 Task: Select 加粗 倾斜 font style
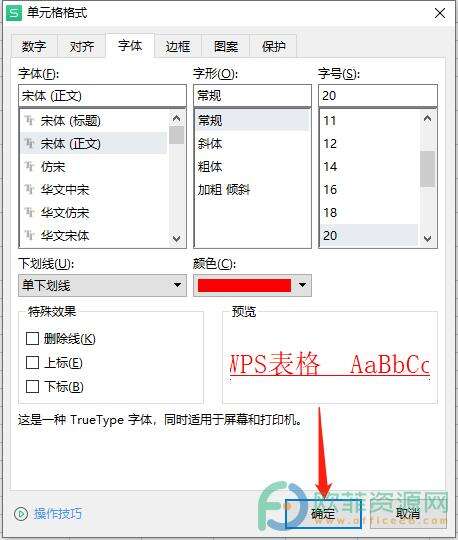pyautogui.click(x=224, y=190)
